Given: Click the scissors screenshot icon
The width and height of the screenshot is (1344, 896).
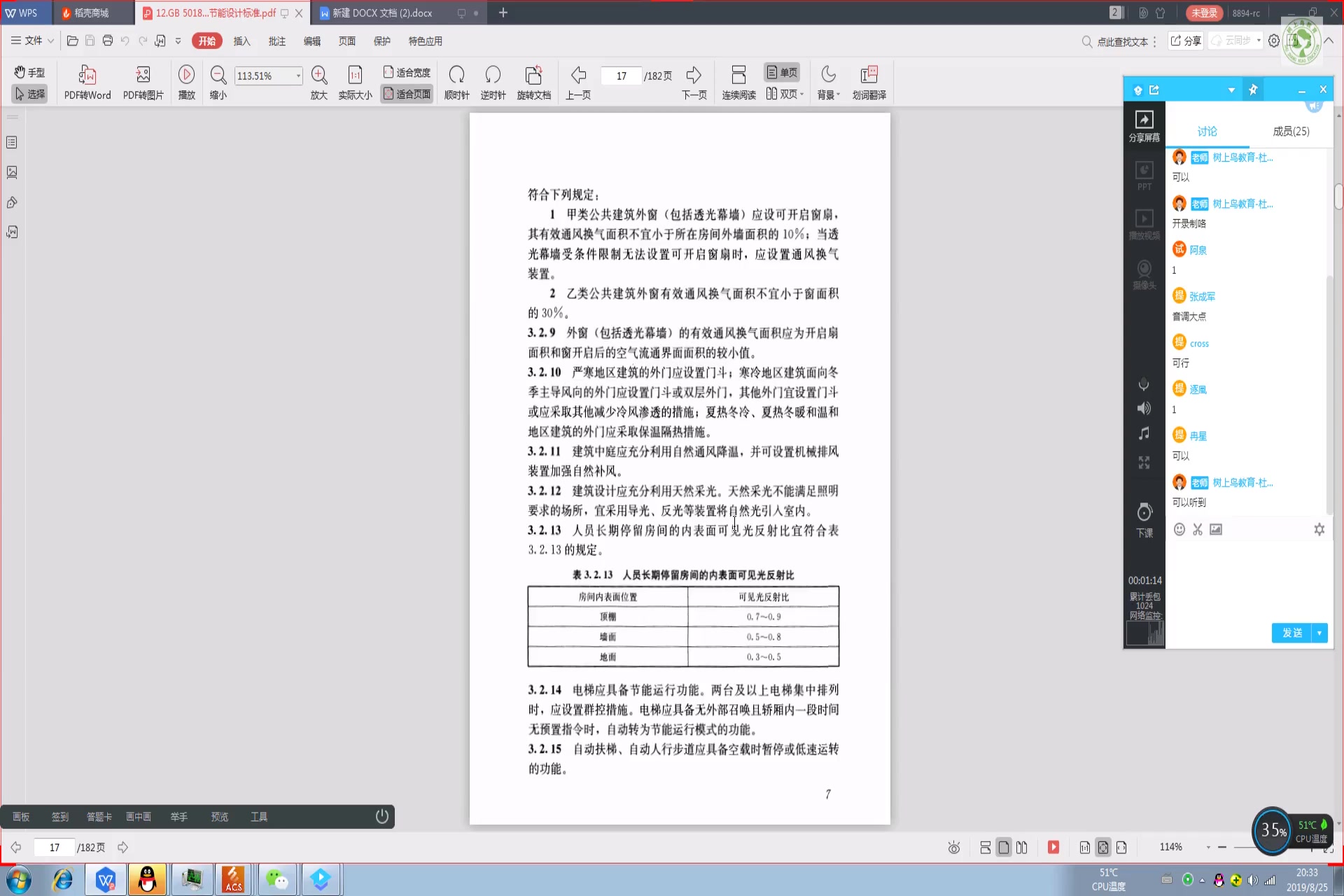Looking at the screenshot, I should [1198, 529].
